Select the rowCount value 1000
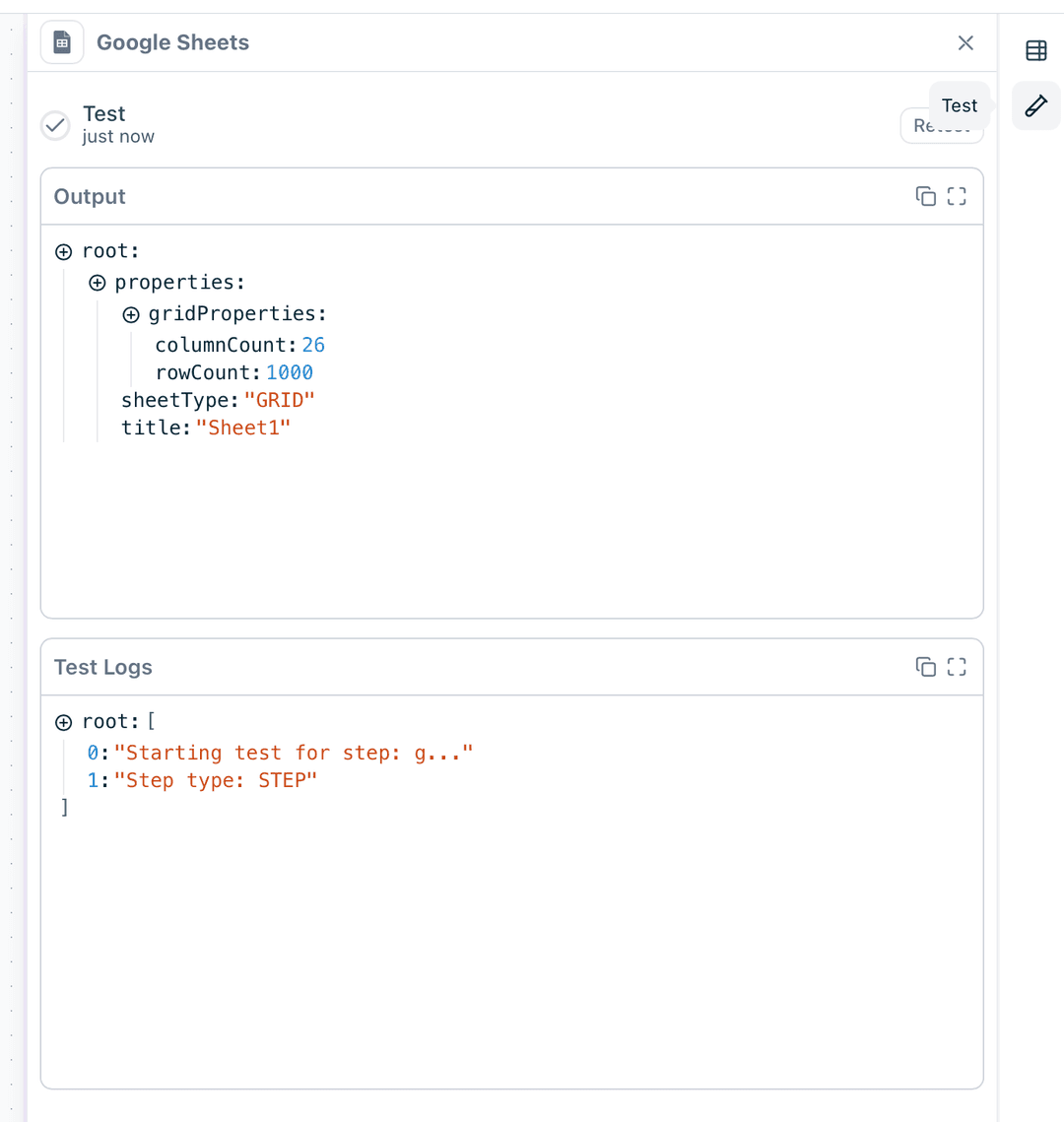This screenshot has height=1122, width=1064. [290, 372]
